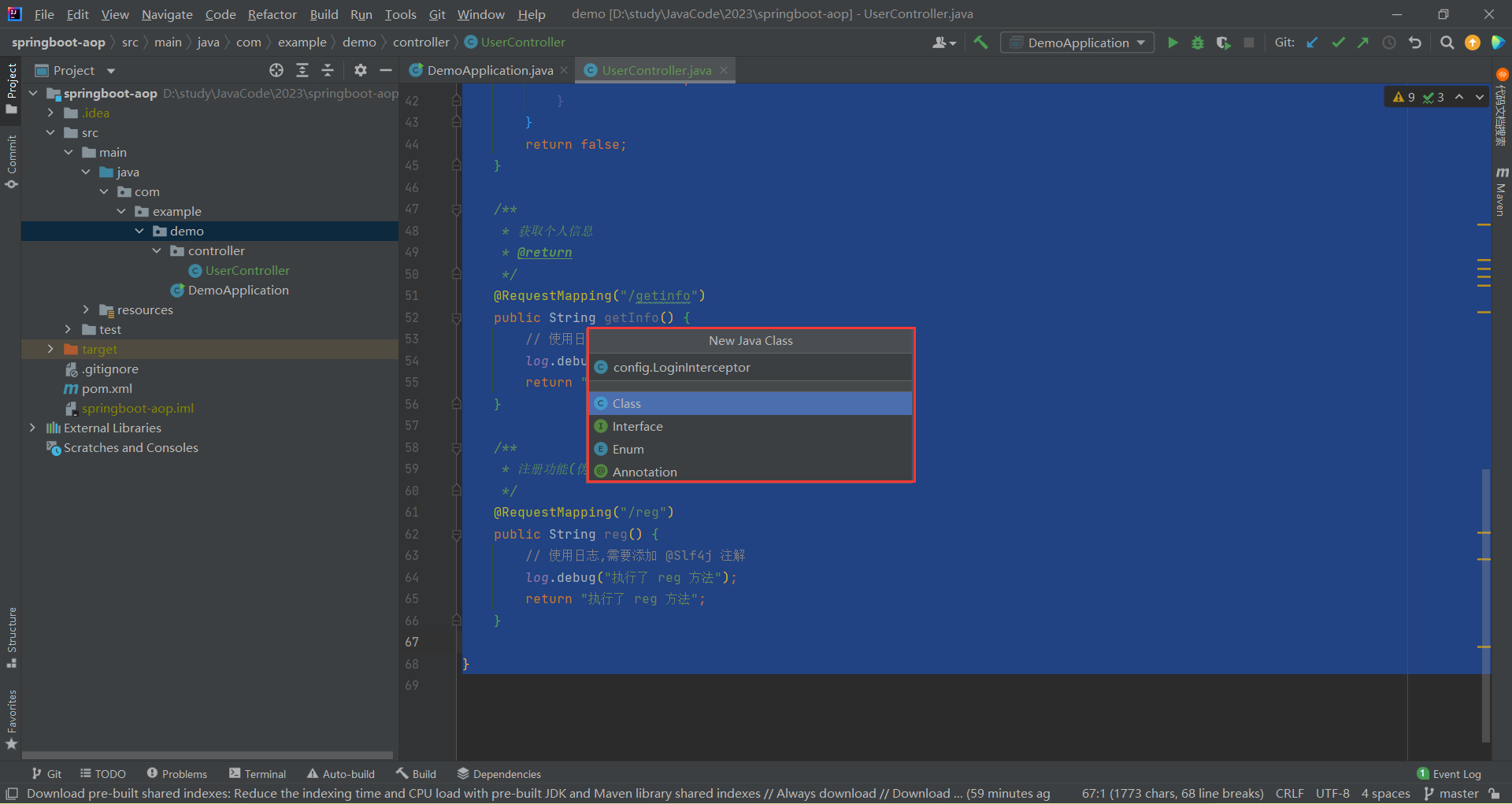Open the Commit tool window
This screenshot has width=1512, height=804.
click(x=11, y=162)
